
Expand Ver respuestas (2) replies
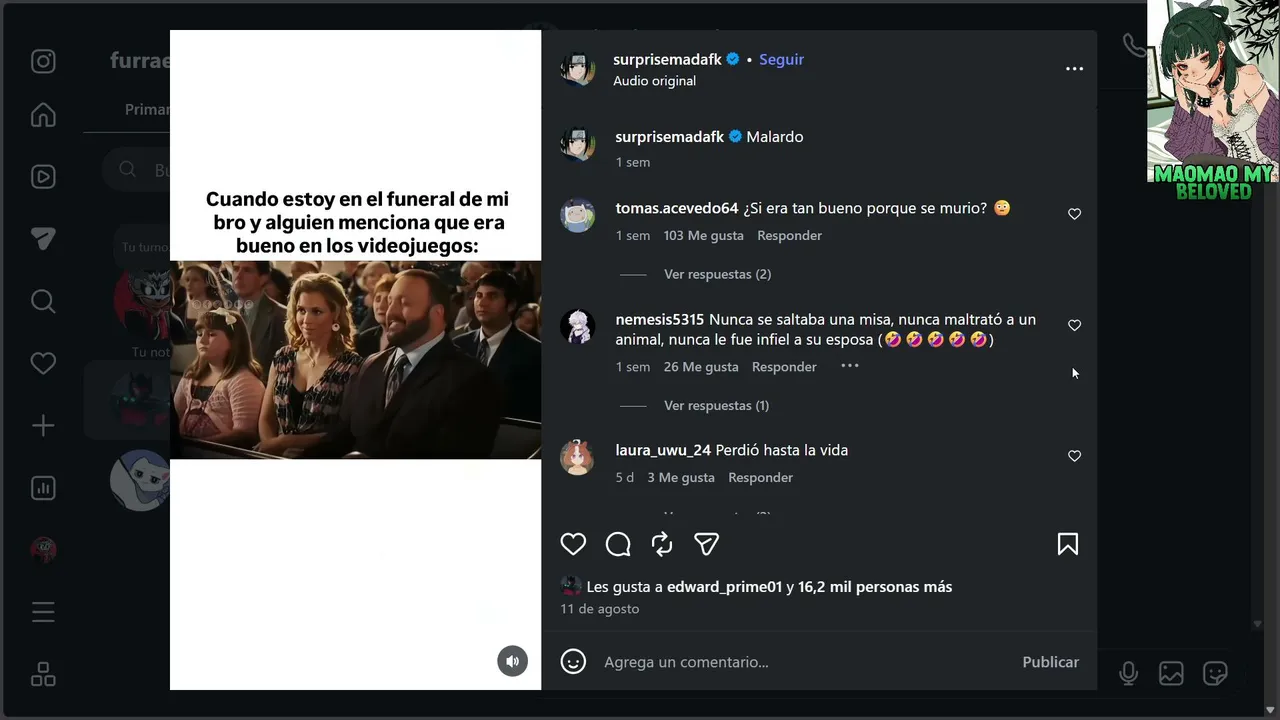[717, 274]
